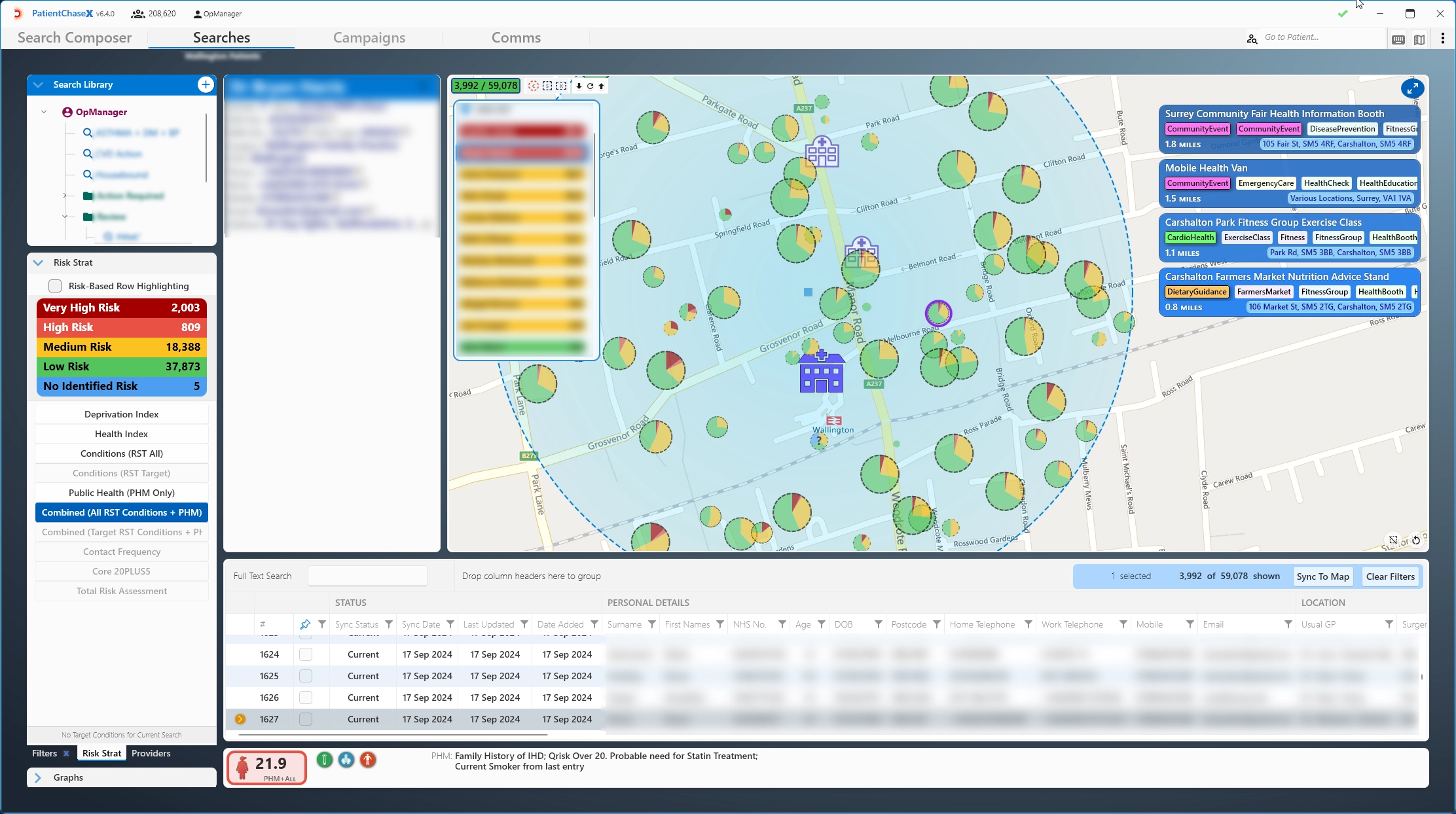
Task: Click the green thermometer icon near the PHM score
Action: [325, 760]
